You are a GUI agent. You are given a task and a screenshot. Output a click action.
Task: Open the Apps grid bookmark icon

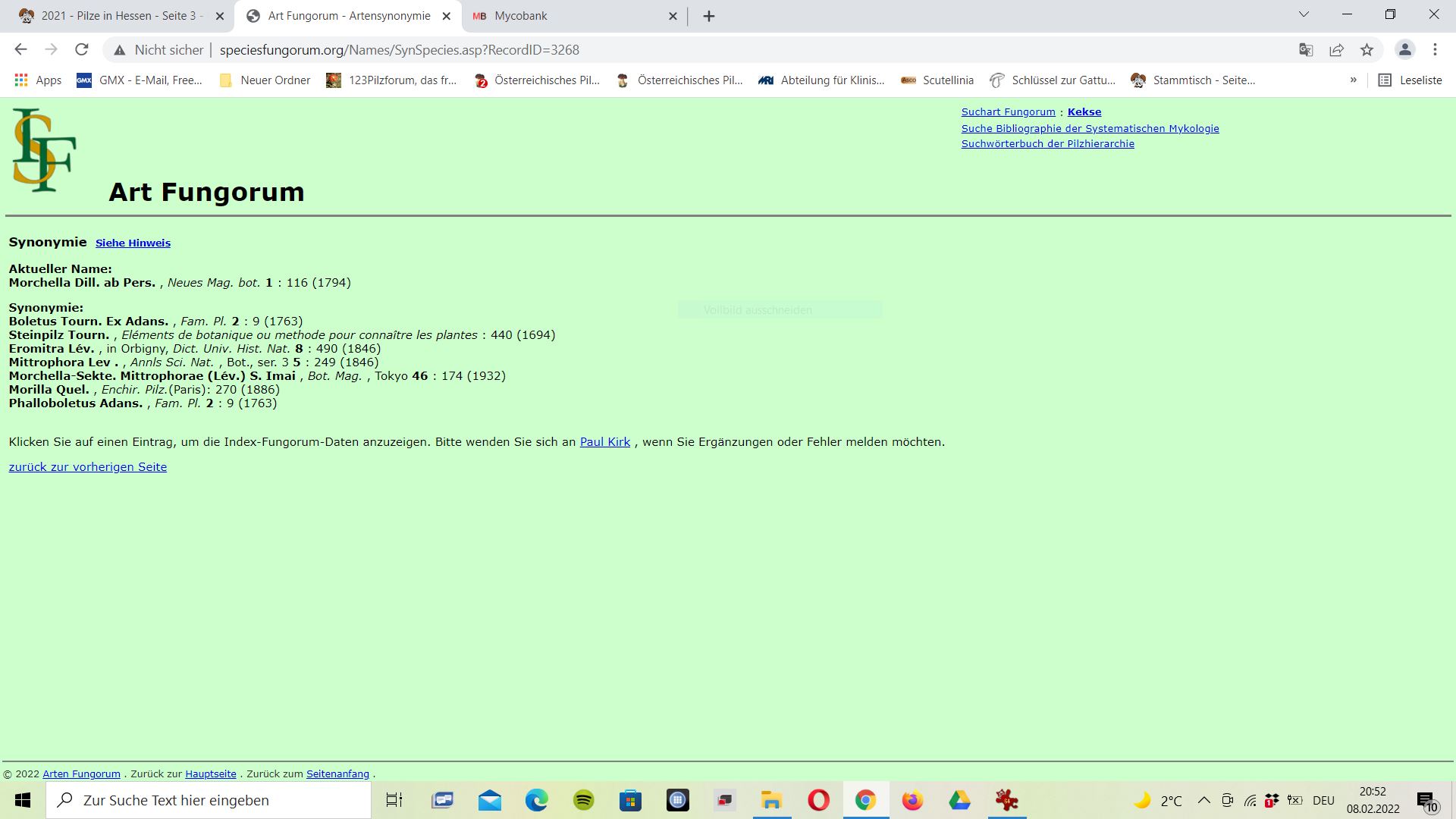pyautogui.click(x=21, y=80)
